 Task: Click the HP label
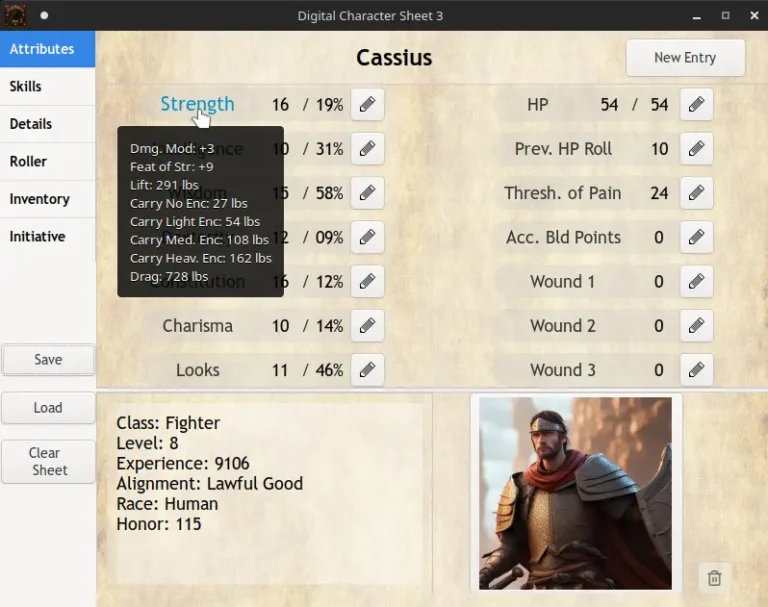pos(538,104)
